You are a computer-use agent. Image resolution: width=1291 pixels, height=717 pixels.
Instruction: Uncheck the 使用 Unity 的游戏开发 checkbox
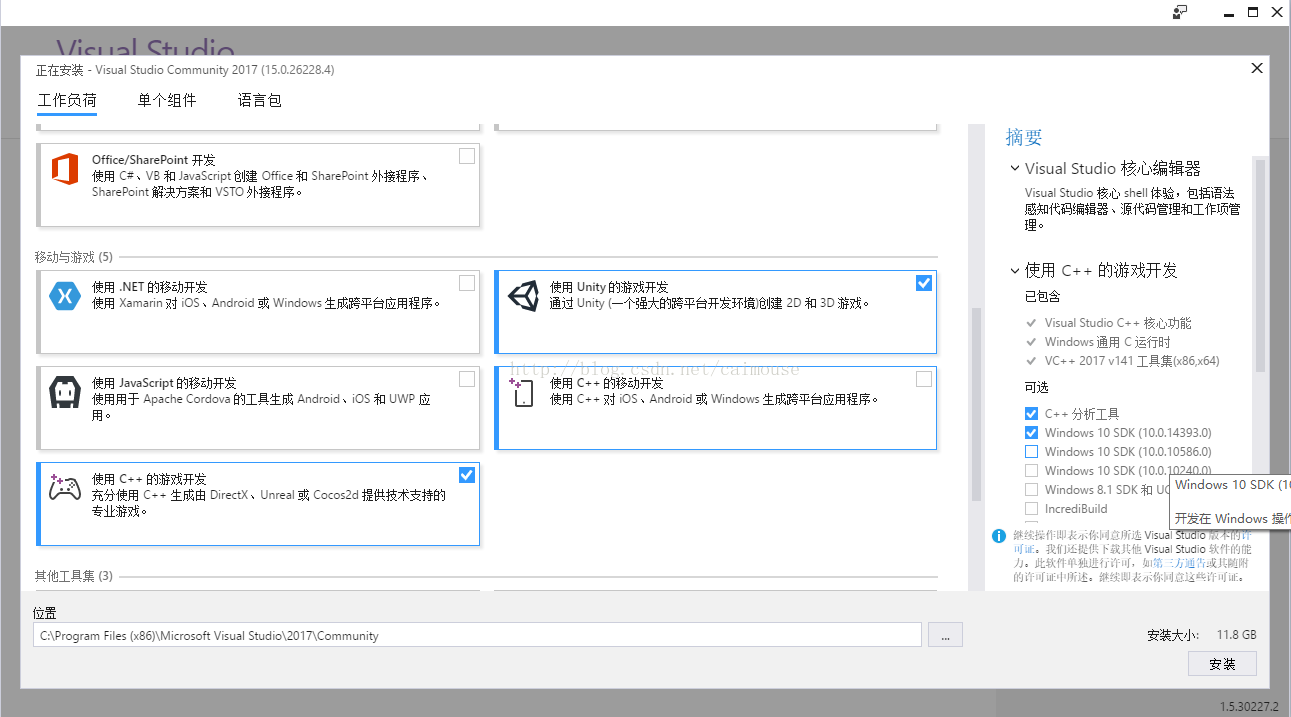click(924, 283)
